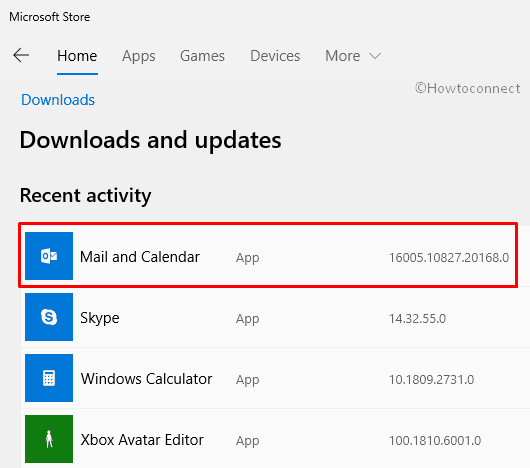Screen dimensions: 530x468
Task: Select the Mail and Calendar name
Action: pos(140,257)
